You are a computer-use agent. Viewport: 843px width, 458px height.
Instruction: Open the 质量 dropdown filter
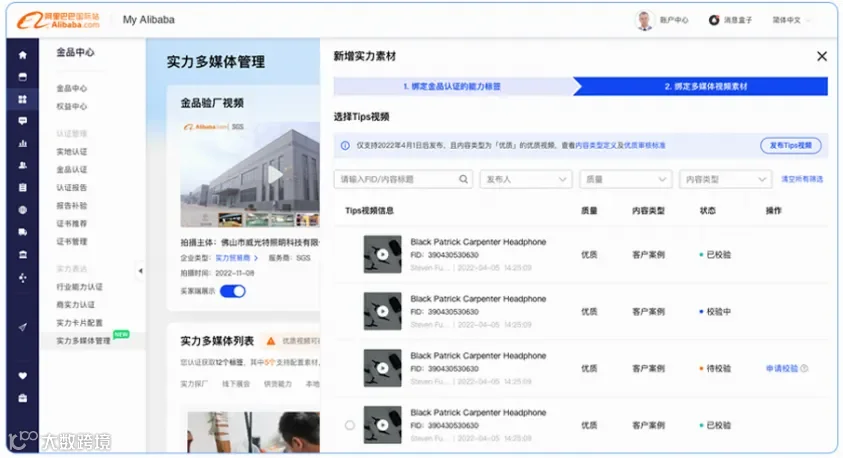pyautogui.click(x=626, y=179)
